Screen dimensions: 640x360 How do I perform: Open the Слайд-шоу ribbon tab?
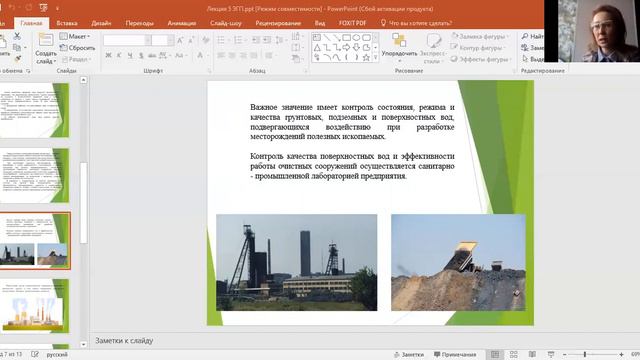click(x=226, y=23)
